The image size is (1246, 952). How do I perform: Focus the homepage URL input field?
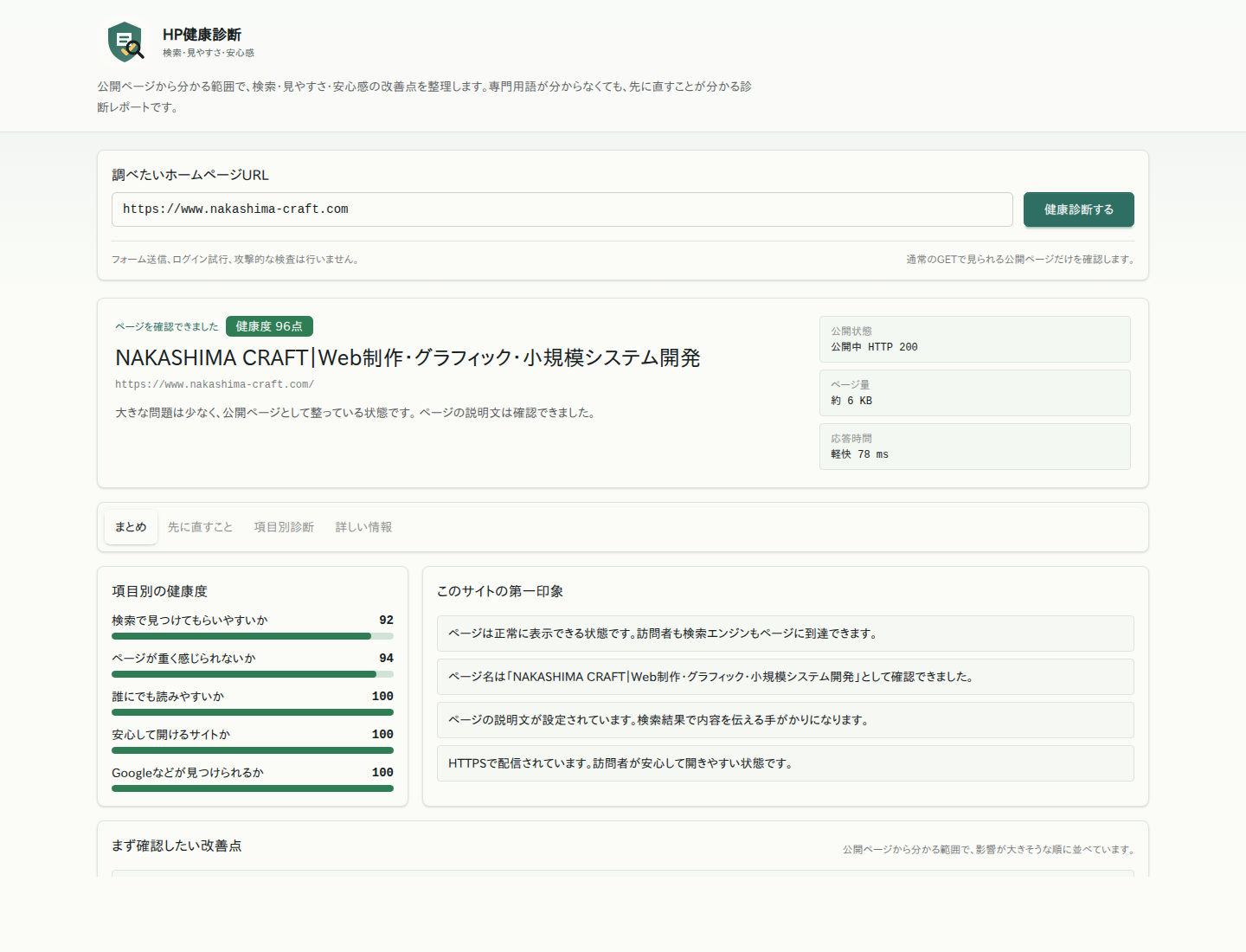click(562, 209)
